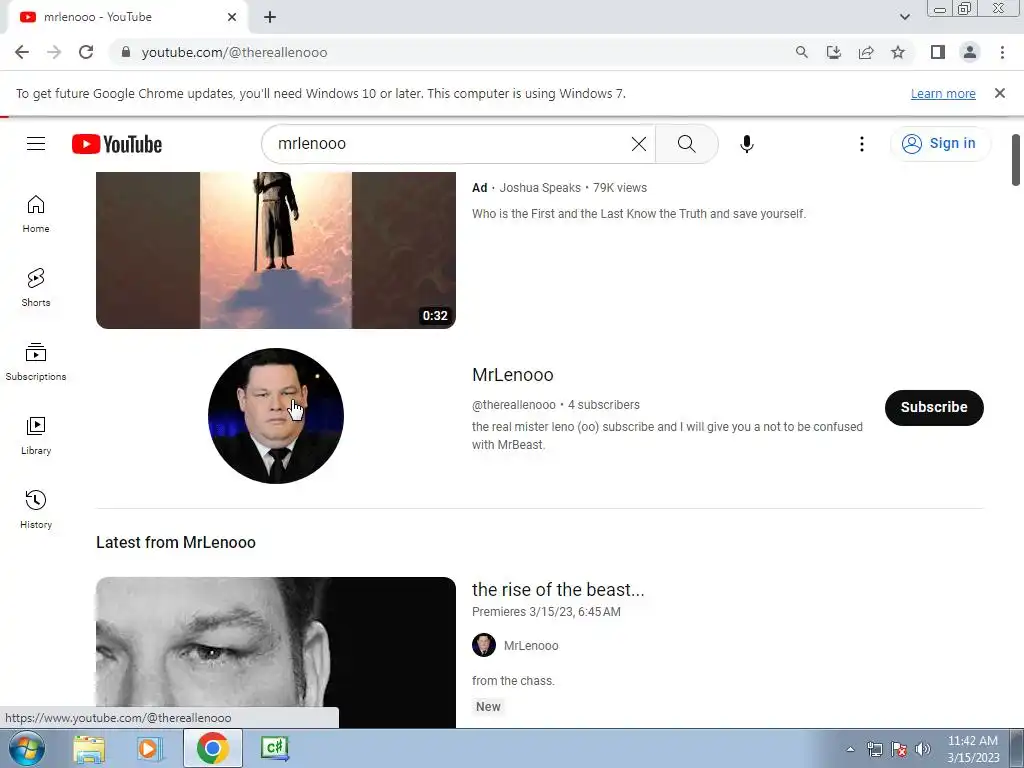Go to Home in sidebar

point(36,214)
